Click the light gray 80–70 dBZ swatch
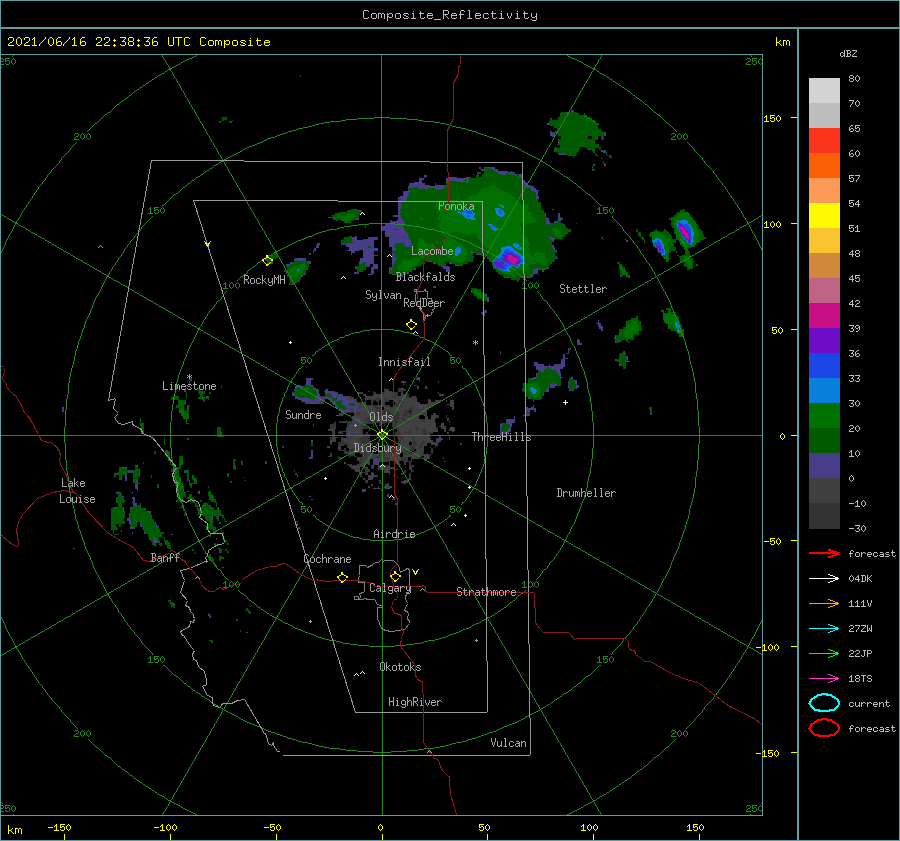900x841 pixels. point(824,91)
